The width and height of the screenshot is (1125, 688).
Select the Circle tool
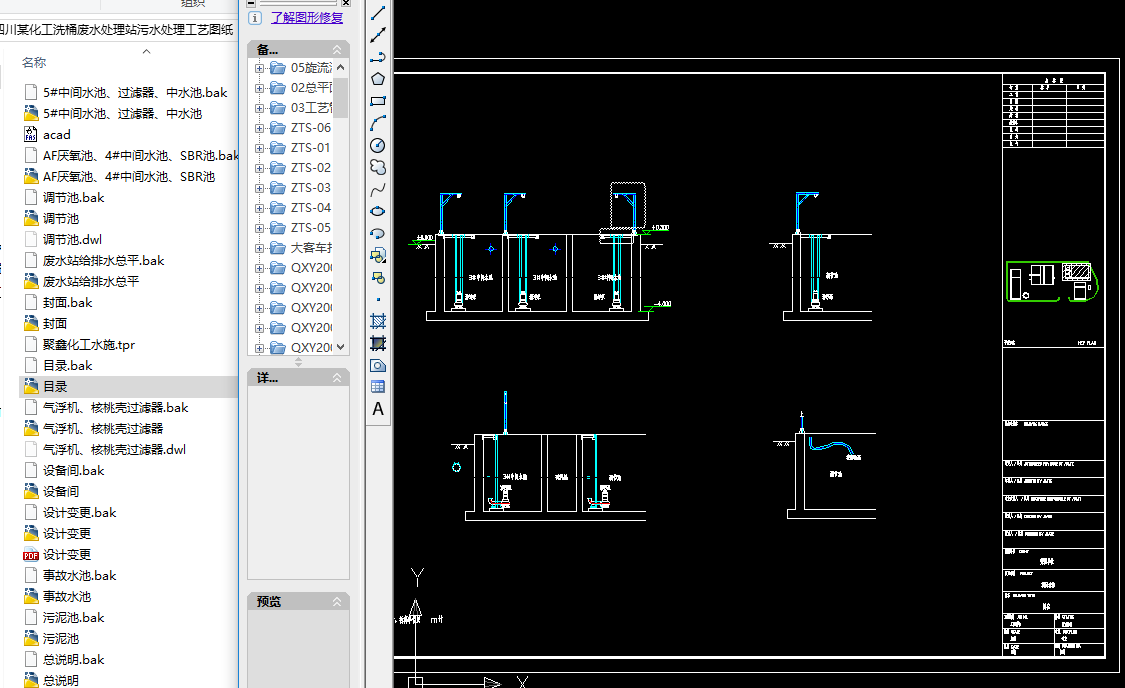click(377, 146)
